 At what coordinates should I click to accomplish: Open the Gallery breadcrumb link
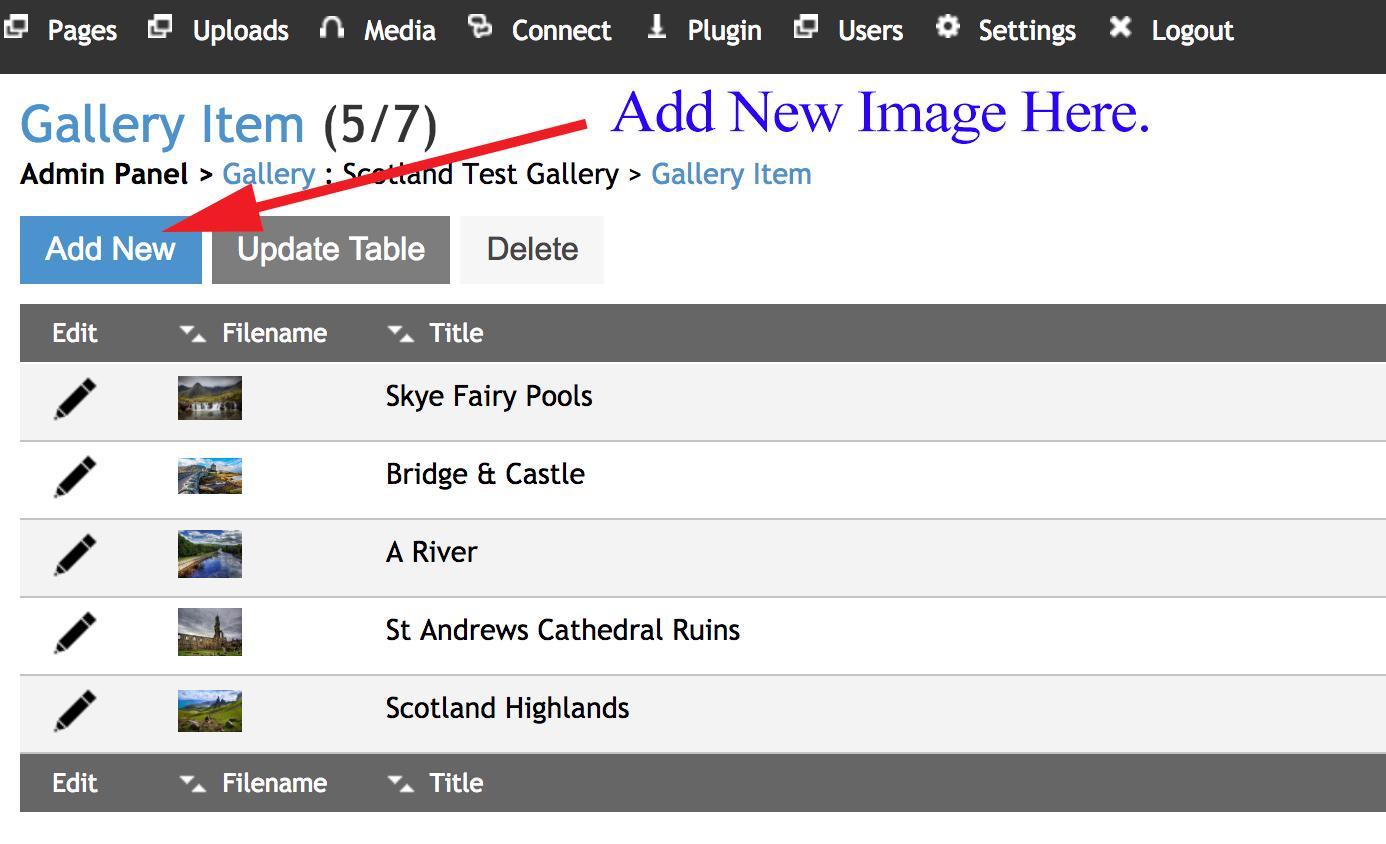268,173
